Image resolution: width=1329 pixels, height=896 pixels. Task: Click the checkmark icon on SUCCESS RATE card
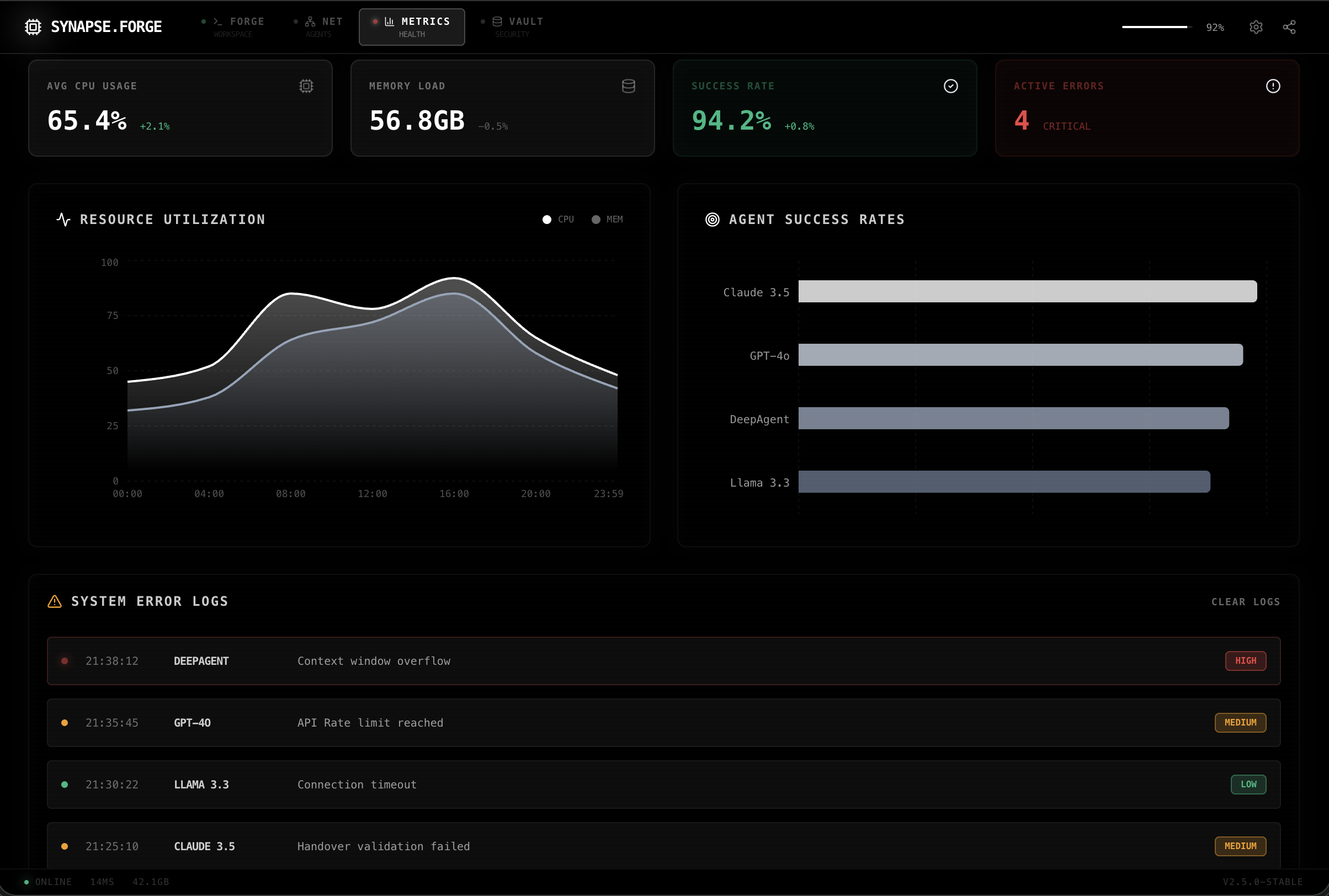950,86
